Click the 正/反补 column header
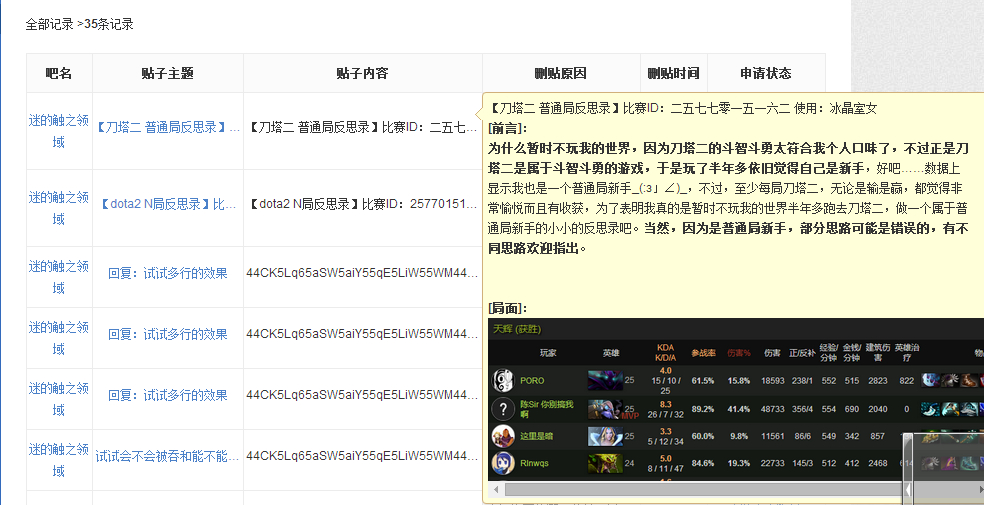Viewport: 984px width, 505px height. [x=801, y=353]
